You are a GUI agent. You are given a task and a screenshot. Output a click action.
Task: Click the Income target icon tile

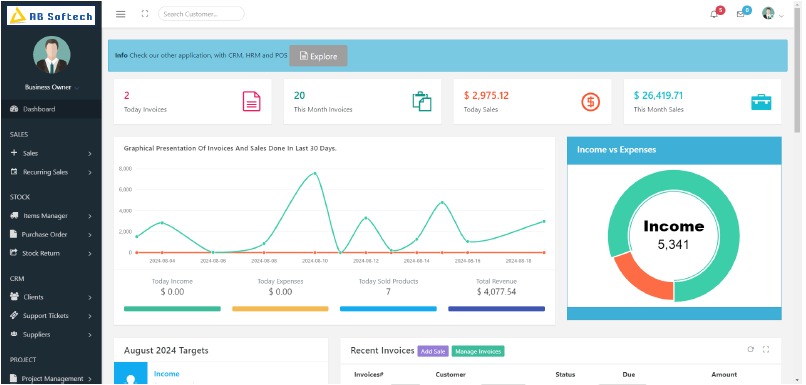131,373
